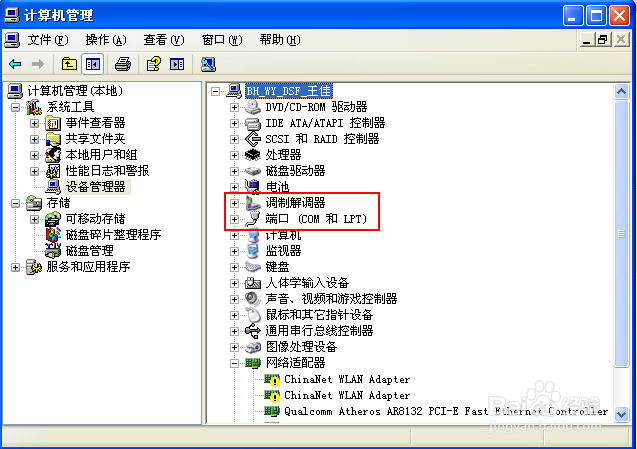Click the 磁盘管理 tree icon
Screen dimensions: 637x449
[53, 250]
